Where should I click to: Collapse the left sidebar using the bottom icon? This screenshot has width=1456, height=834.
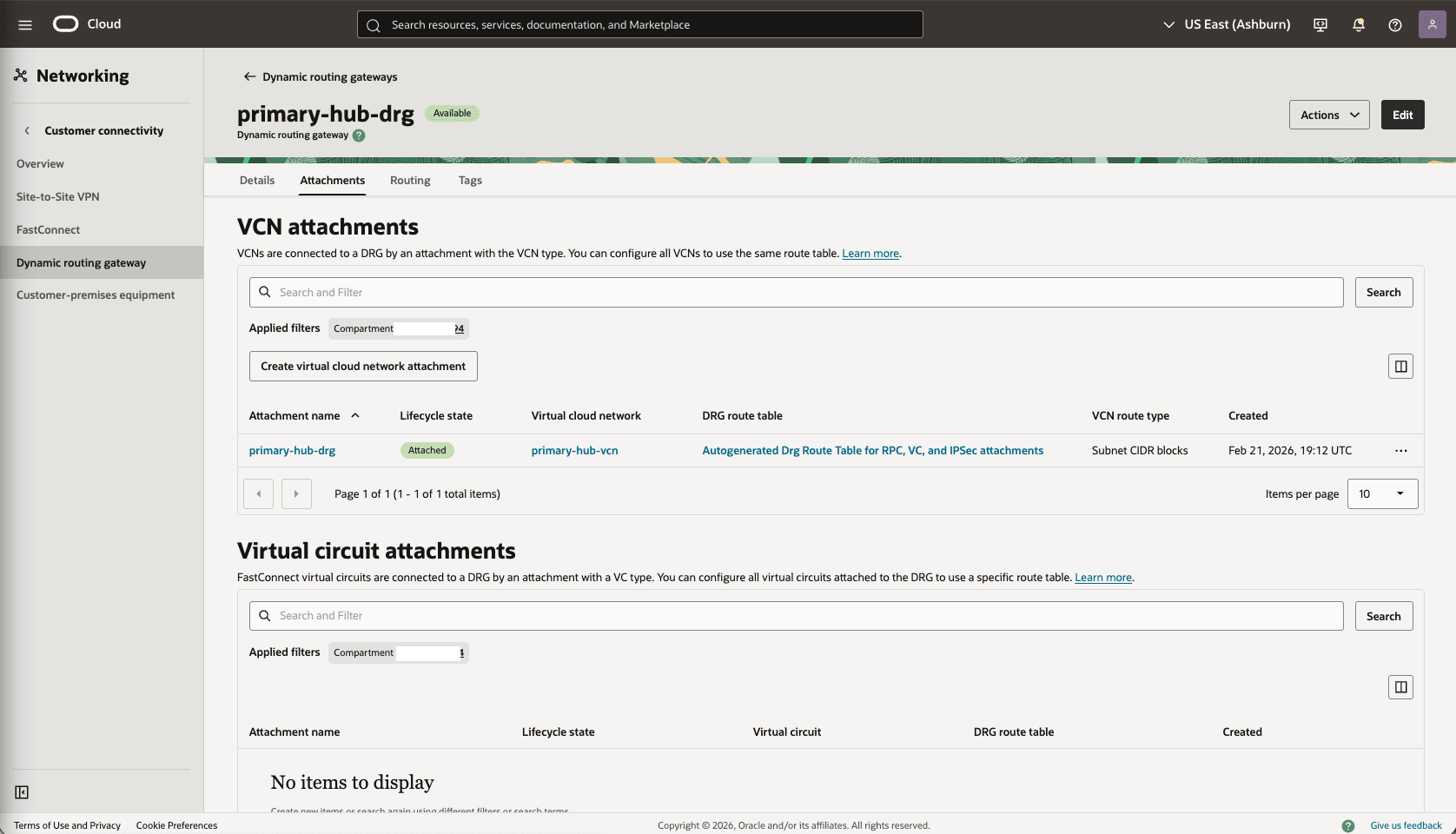(22, 792)
